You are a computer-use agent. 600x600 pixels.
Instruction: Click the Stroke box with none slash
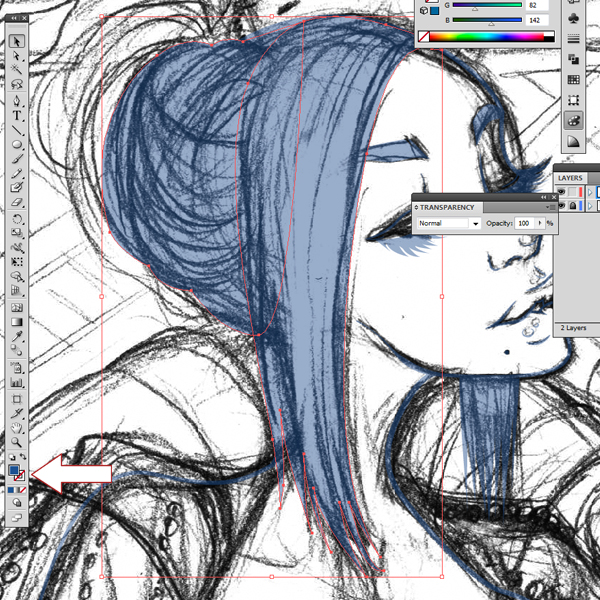[20, 476]
